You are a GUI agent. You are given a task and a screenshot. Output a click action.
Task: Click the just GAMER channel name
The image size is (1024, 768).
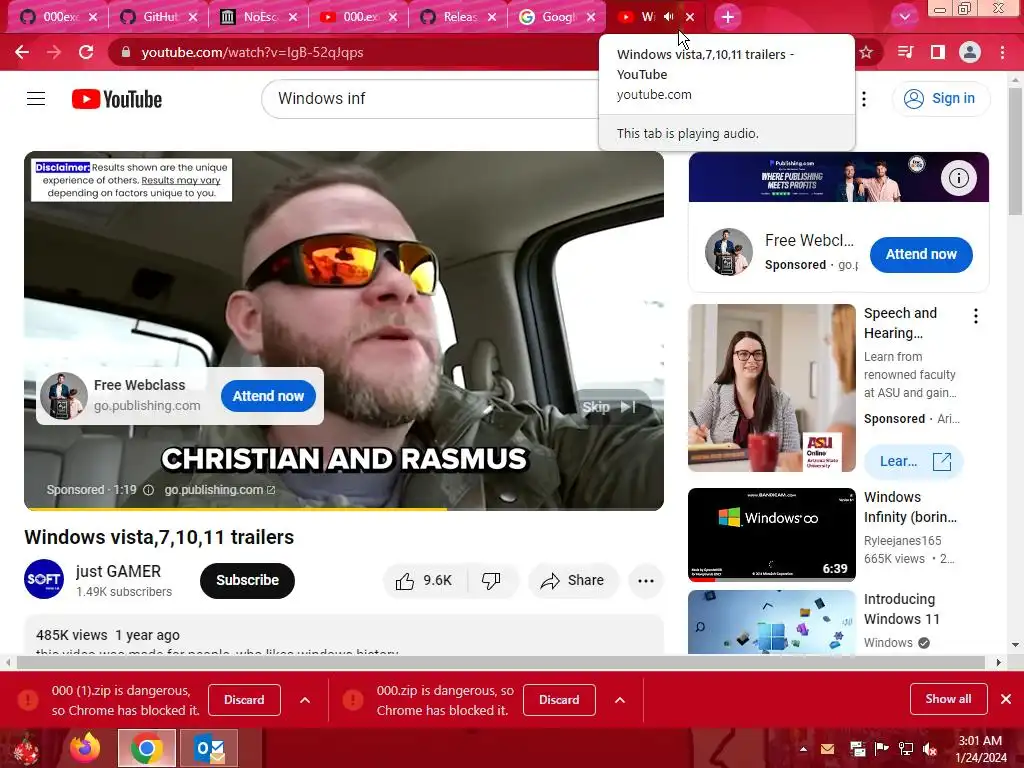click(118, 571)
